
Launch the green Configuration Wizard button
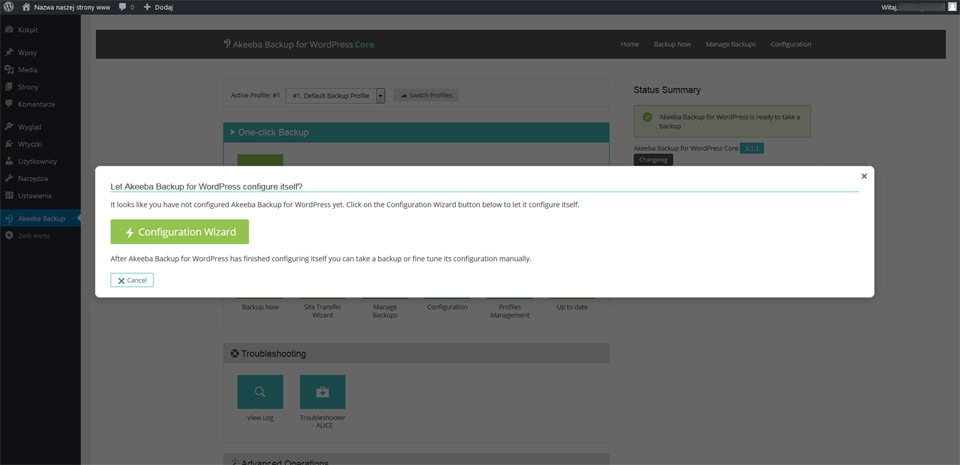(x=179, y=232)
